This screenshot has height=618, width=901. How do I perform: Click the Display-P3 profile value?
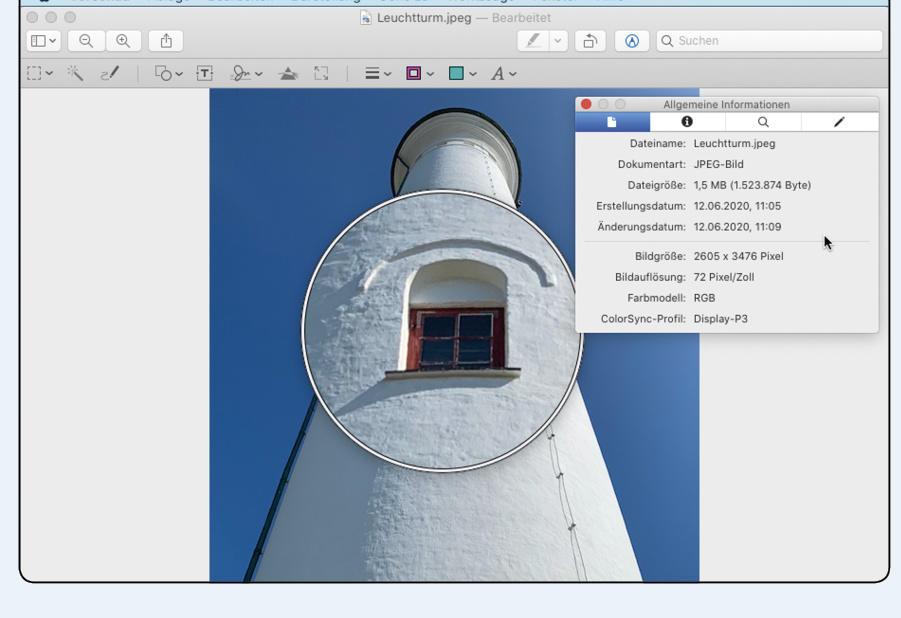tap(721, 318)
